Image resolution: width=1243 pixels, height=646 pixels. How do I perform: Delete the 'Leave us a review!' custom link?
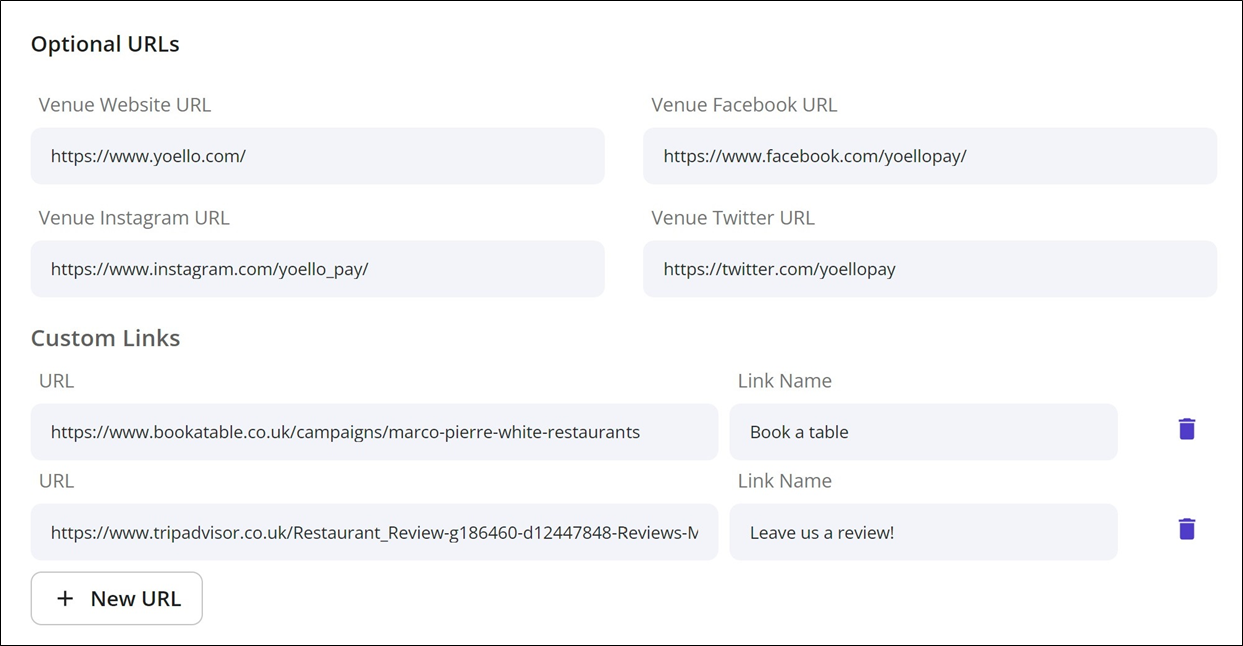(x=1186, y=529)
